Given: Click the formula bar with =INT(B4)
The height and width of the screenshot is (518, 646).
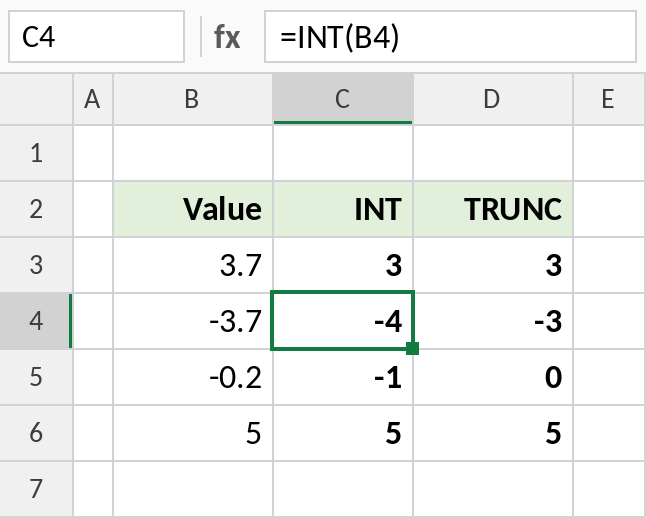Looking at the screenshot, I should (x=450, y=37).
